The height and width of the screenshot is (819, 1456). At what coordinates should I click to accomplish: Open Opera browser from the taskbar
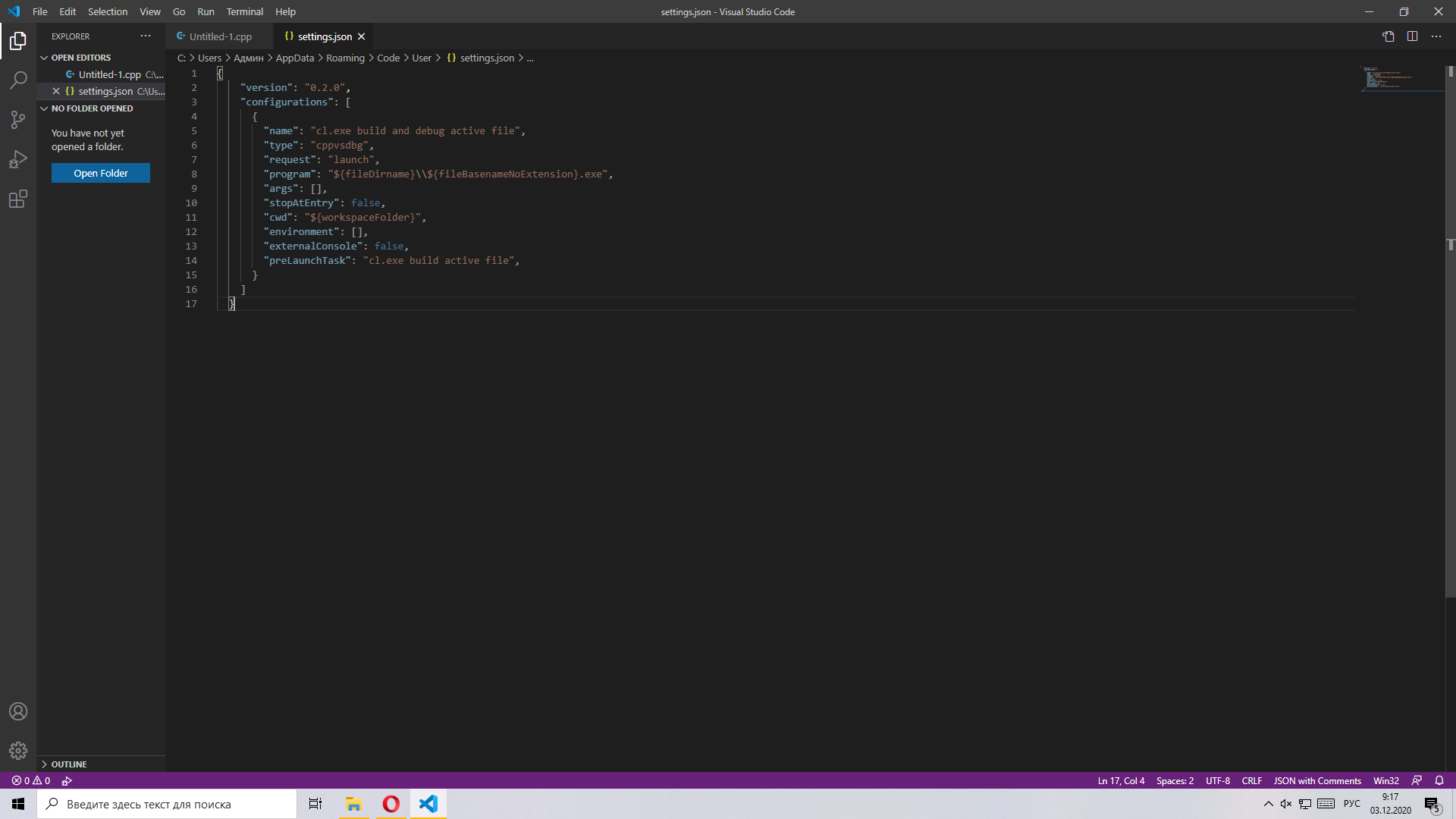click(391, 804)
